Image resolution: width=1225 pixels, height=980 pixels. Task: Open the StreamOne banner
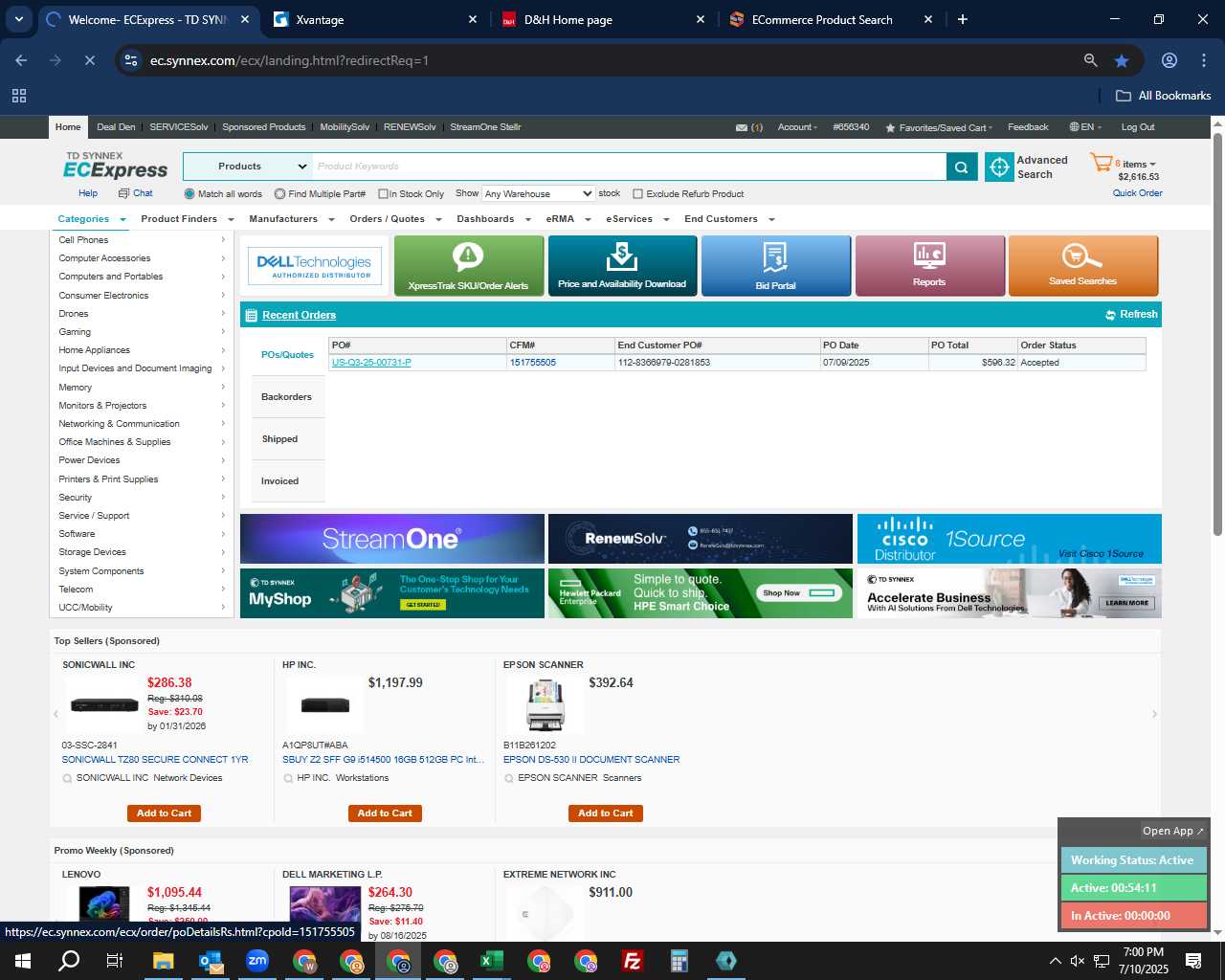392,539
